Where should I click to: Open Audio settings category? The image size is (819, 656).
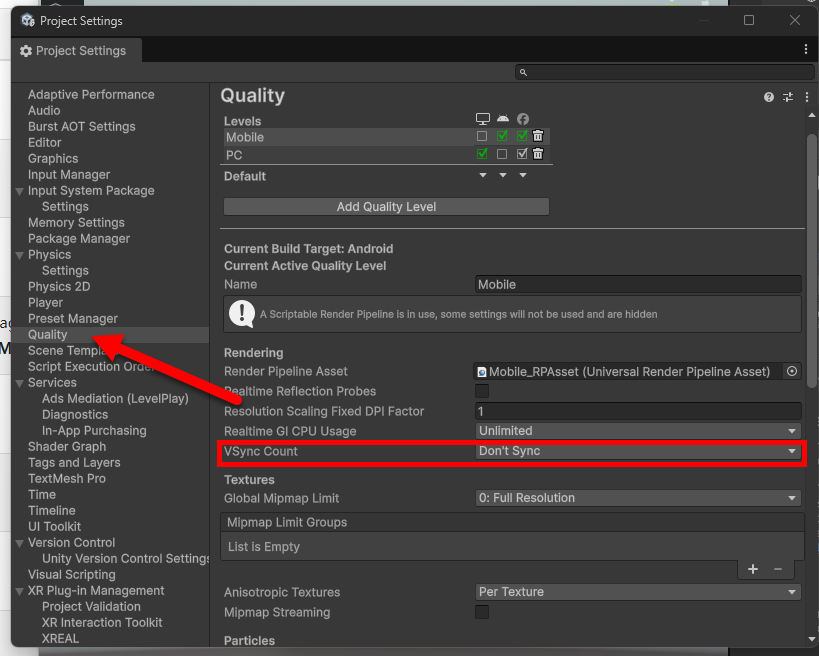[x=44, y=111]
